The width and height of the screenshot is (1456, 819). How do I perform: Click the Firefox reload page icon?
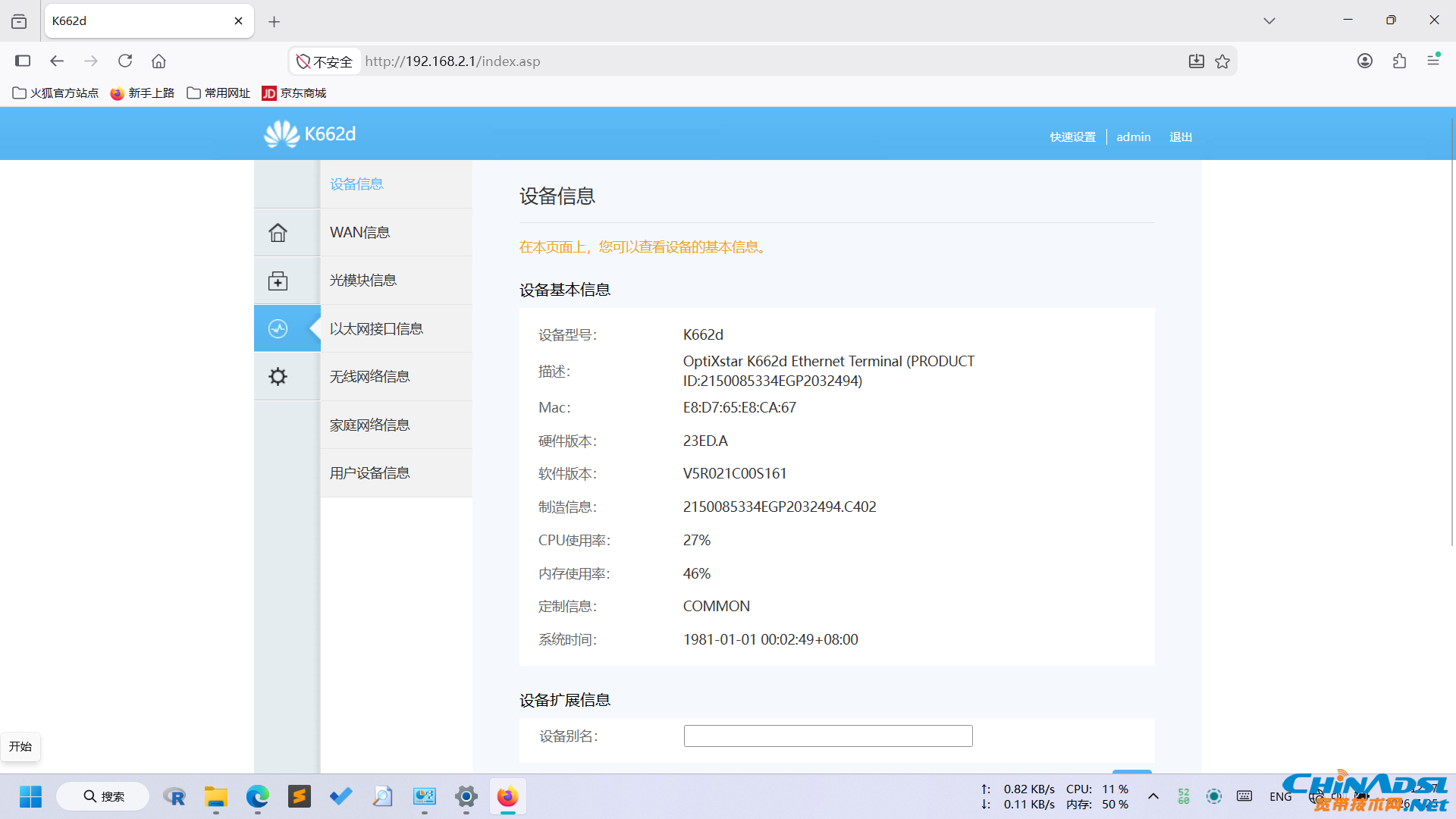coord(125,61)
